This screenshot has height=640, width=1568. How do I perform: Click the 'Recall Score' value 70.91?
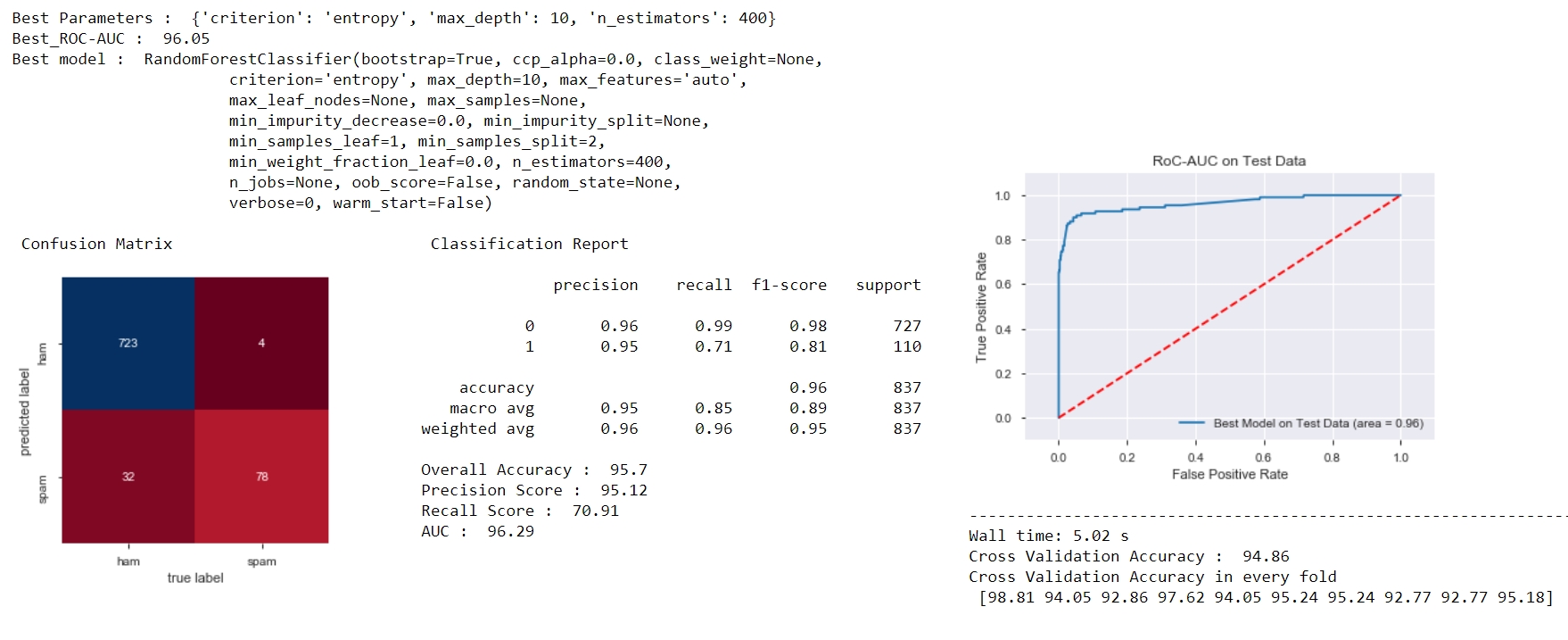click(595, 511)
